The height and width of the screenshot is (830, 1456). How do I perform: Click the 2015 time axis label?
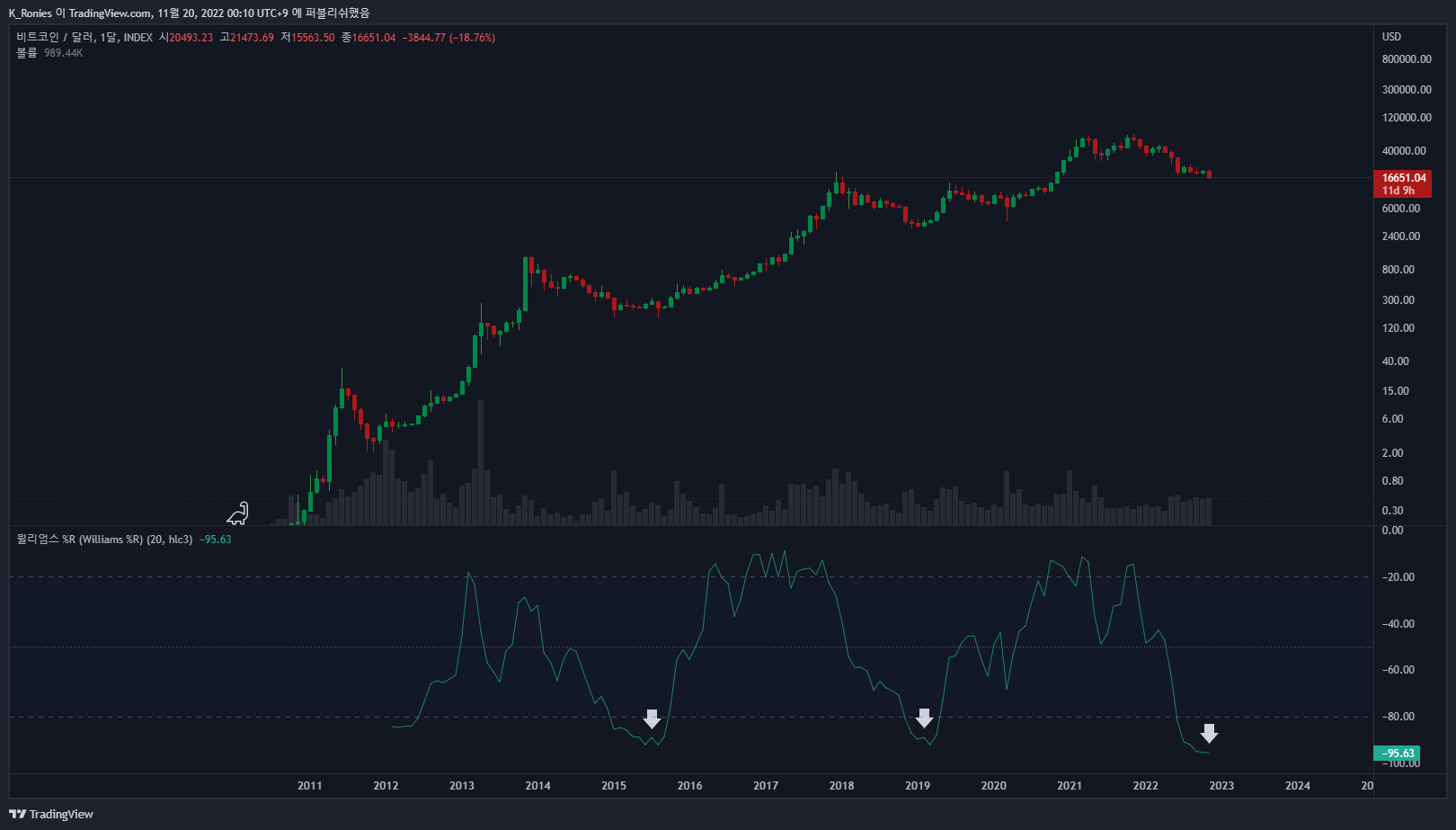(614, 786)
